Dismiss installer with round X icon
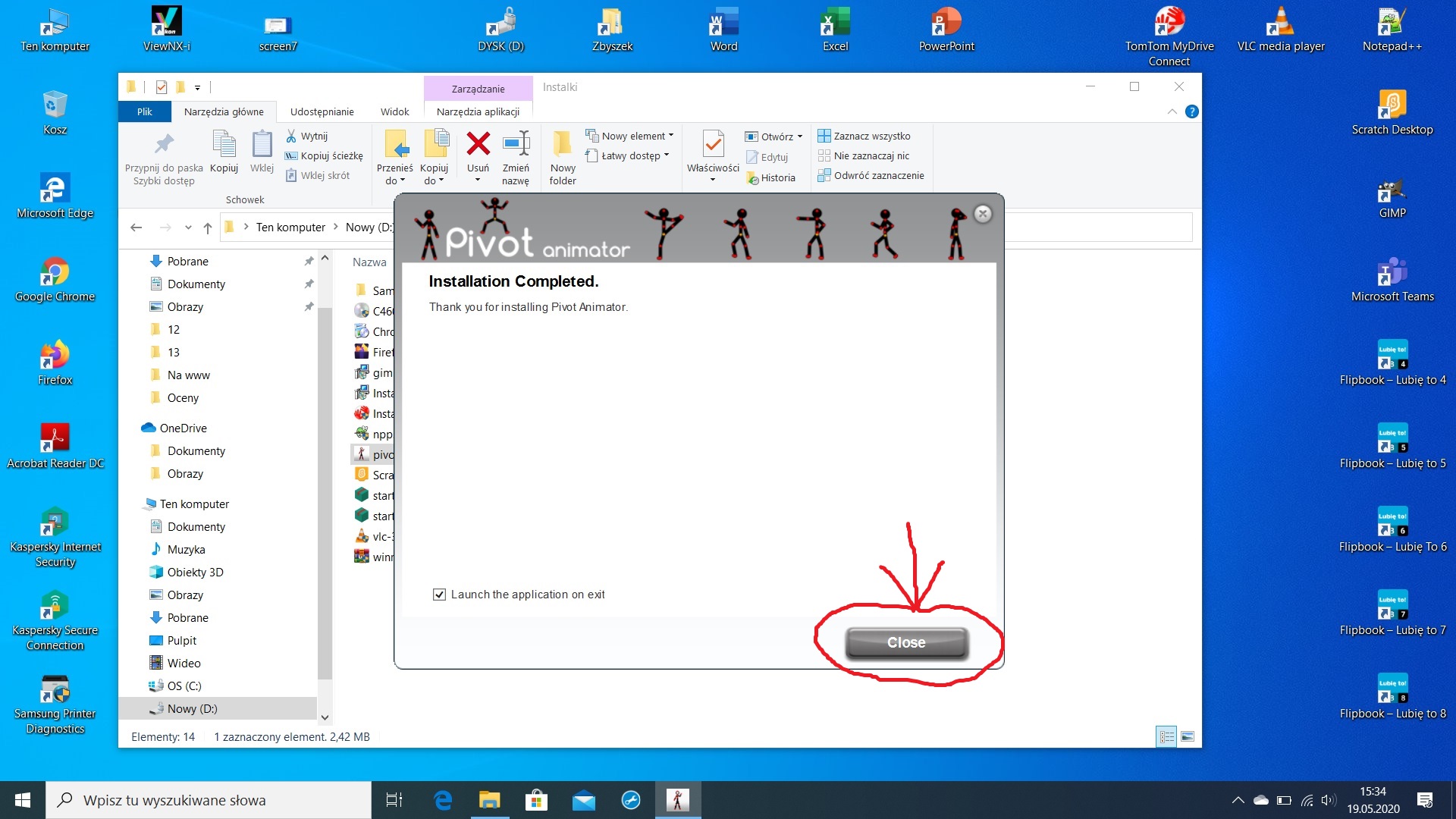 983,214
